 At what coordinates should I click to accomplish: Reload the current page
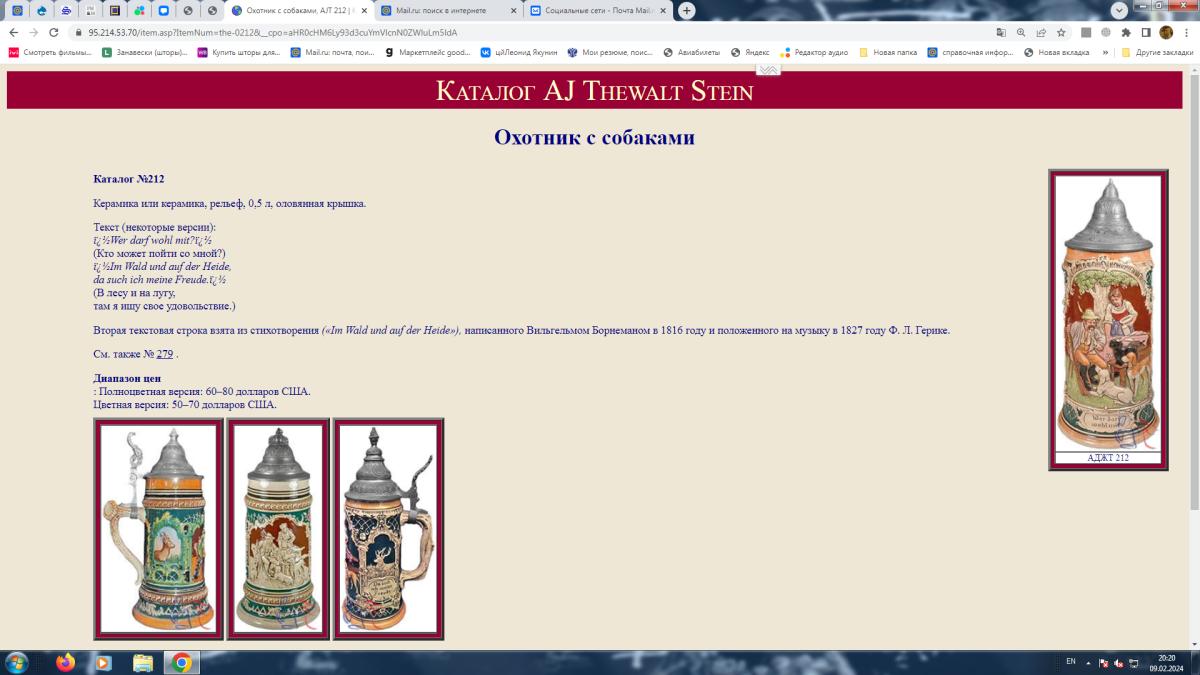53,32
